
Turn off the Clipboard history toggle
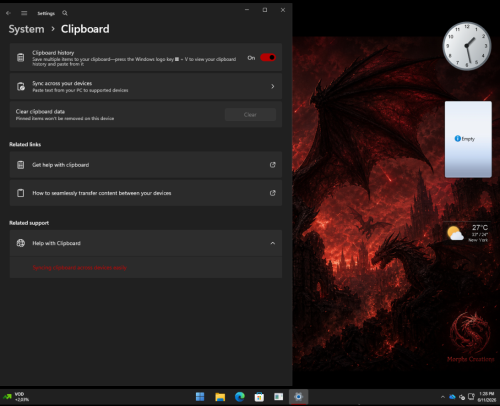(268, 58)
